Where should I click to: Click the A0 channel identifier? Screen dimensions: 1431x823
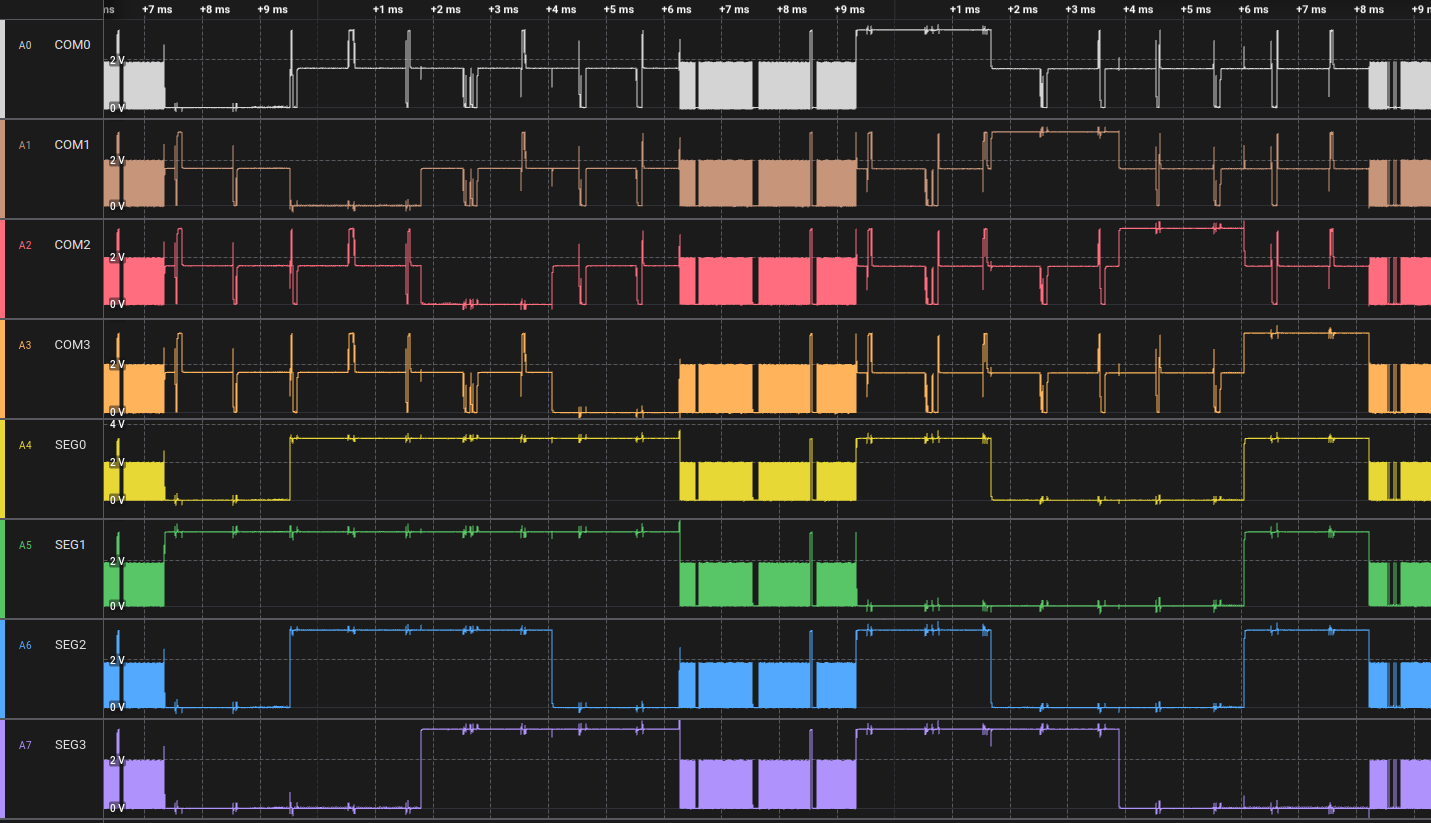point(25,45)
